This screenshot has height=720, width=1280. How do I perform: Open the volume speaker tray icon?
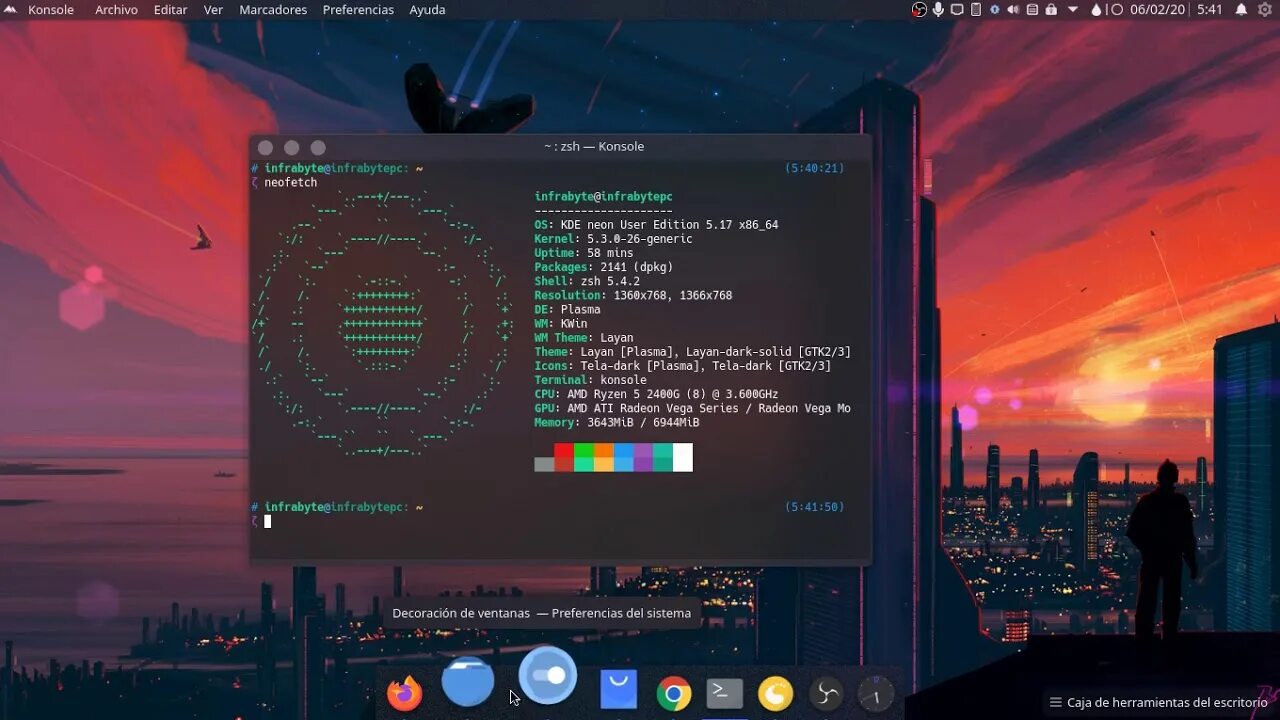1013,10
